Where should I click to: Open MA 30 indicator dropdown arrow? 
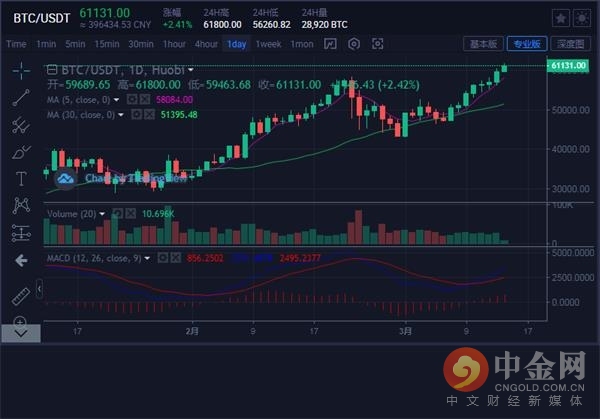tap(121, 115)
